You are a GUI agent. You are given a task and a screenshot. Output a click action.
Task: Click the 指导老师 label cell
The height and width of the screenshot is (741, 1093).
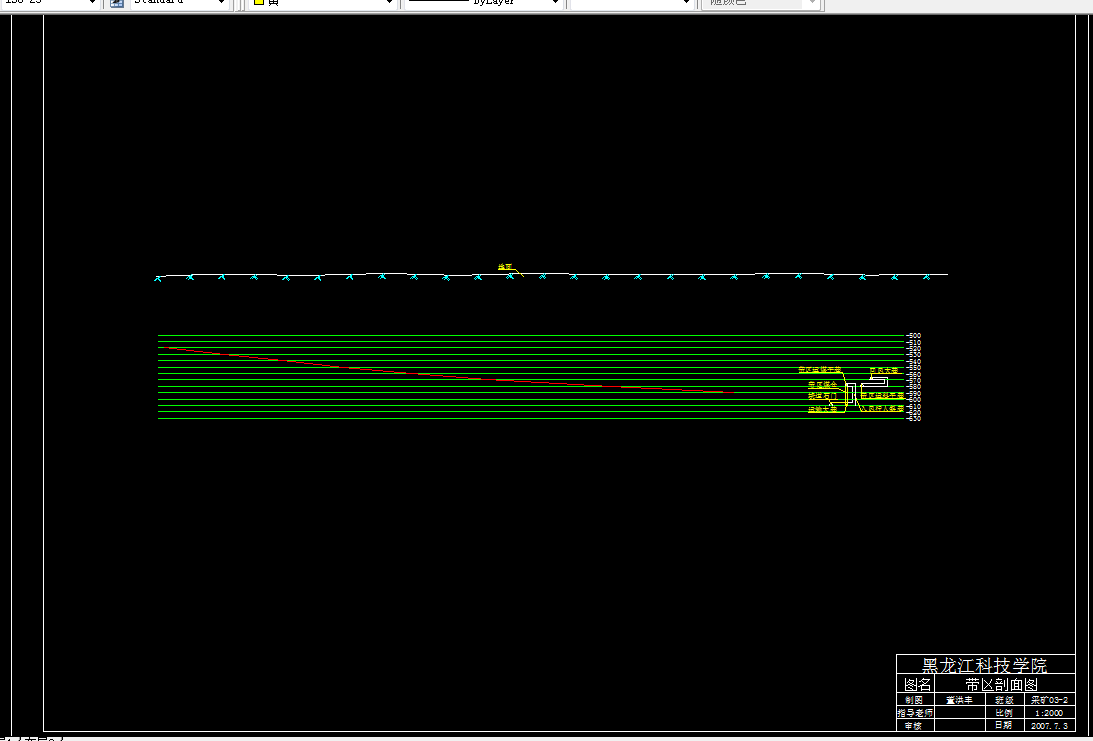point(915,713)
